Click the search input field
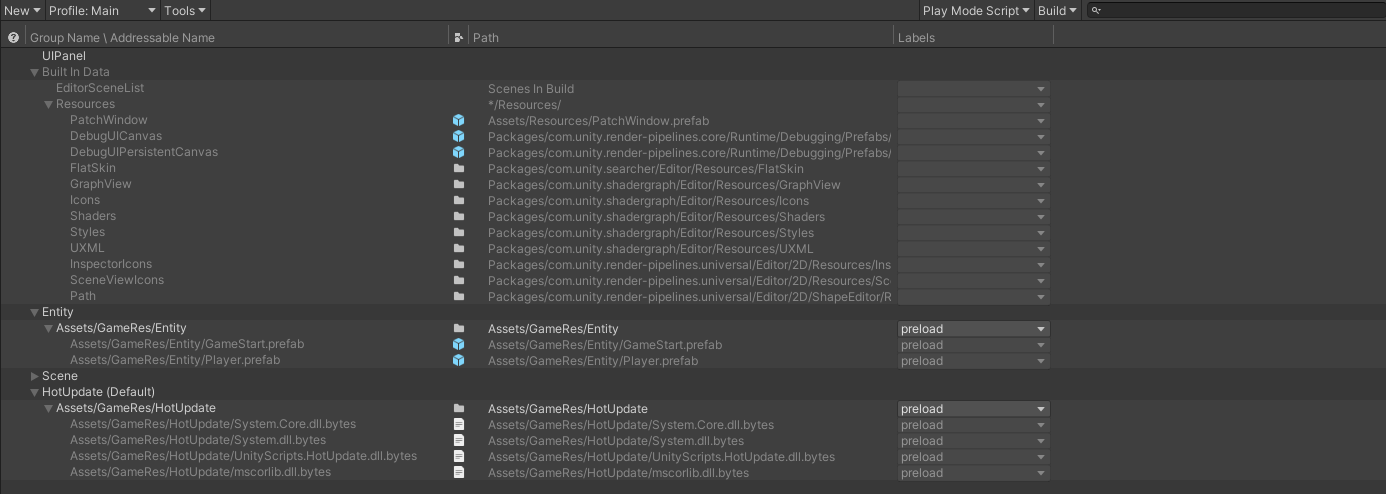This screenshot has width=1386, height=494. click(x=1240, y=10)
